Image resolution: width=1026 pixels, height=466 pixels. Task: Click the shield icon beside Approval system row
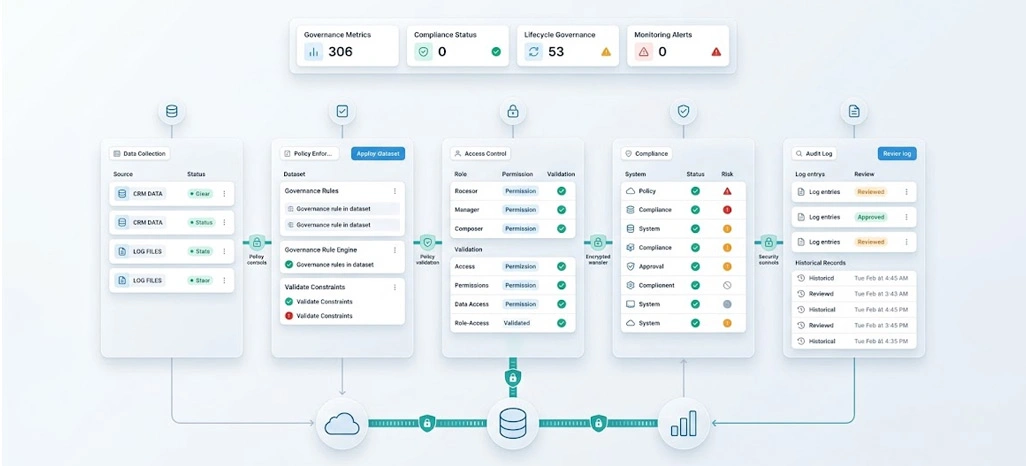tap(631, 266)
